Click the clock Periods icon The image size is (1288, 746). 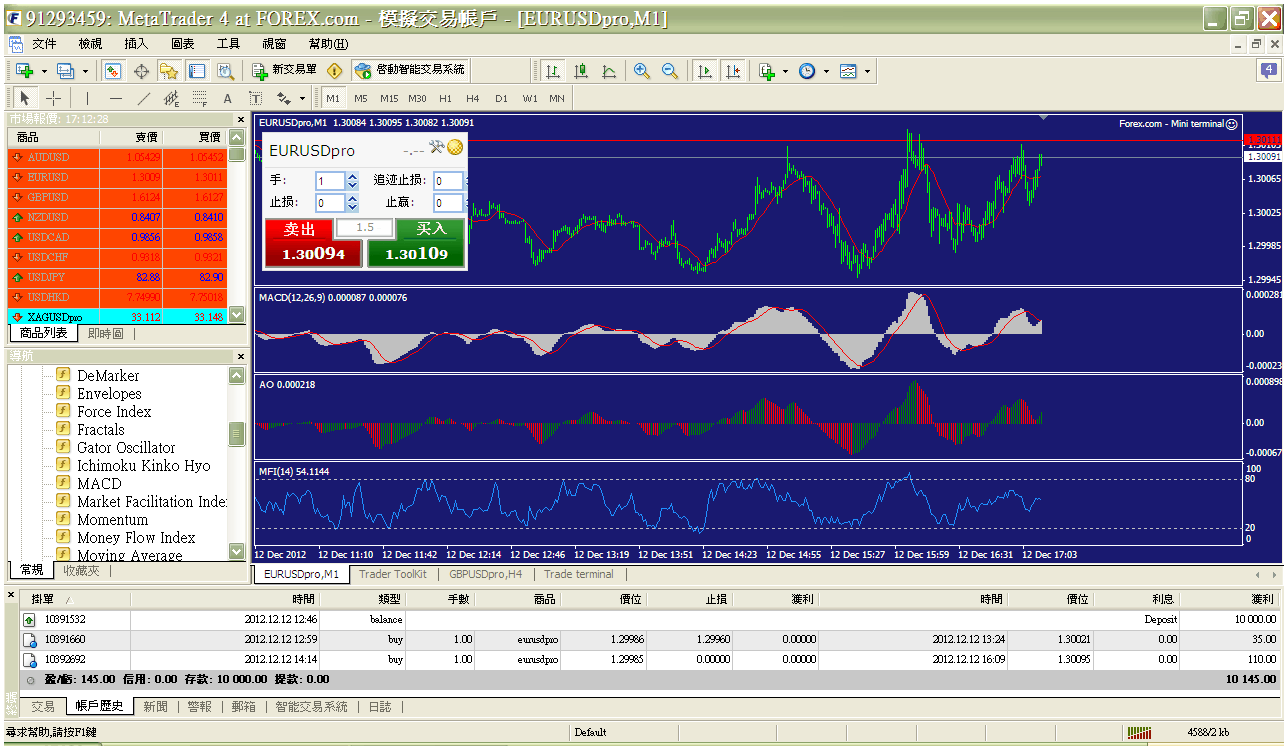click(807, 71)
